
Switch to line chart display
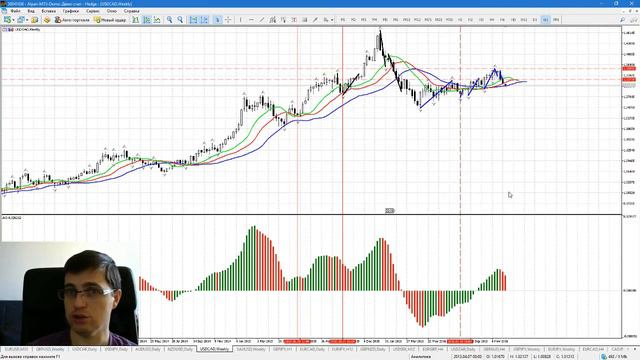coord(157,20)
